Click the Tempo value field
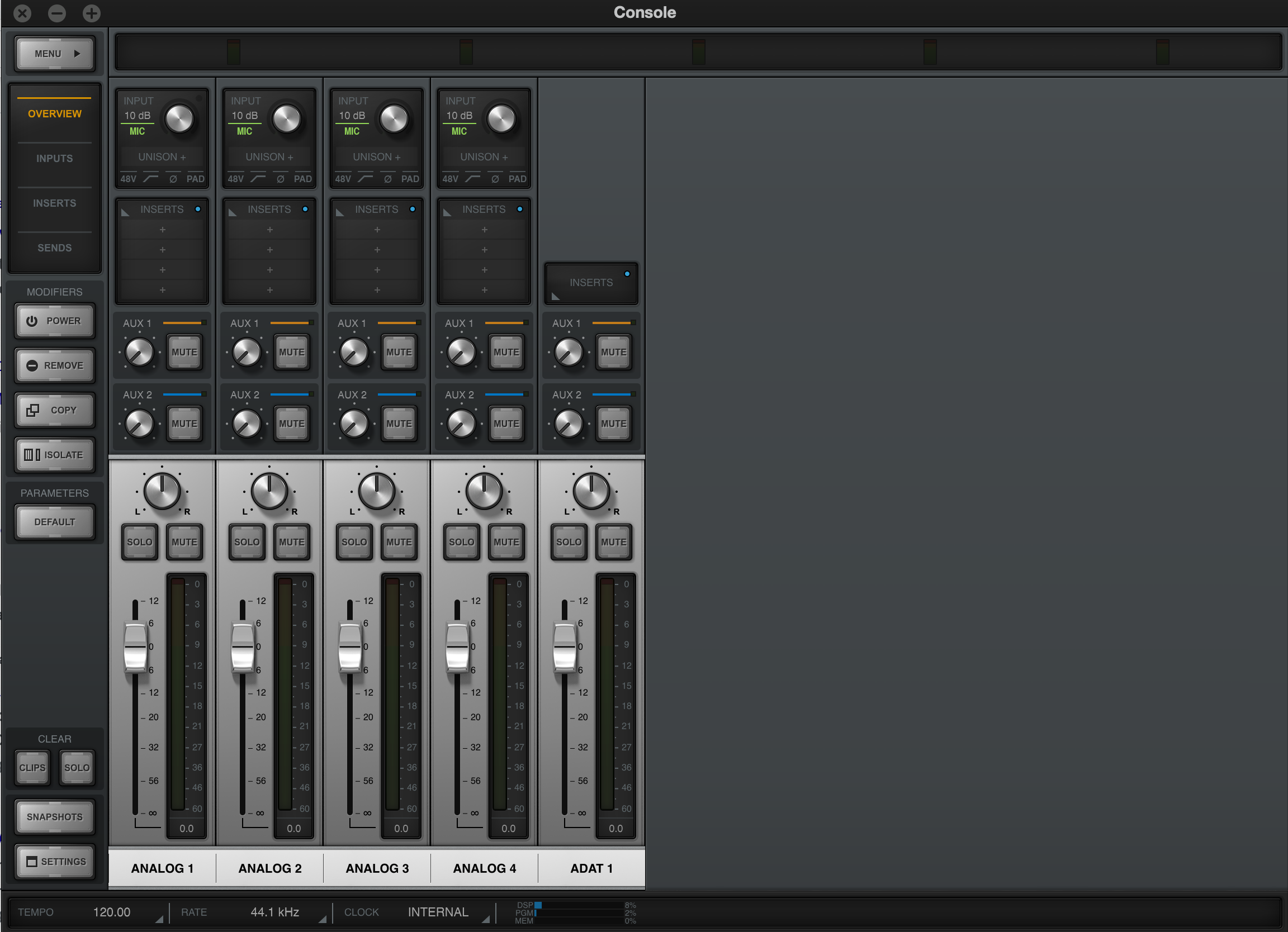This screenshot has height=932, width=1288. tap(112, 912)
